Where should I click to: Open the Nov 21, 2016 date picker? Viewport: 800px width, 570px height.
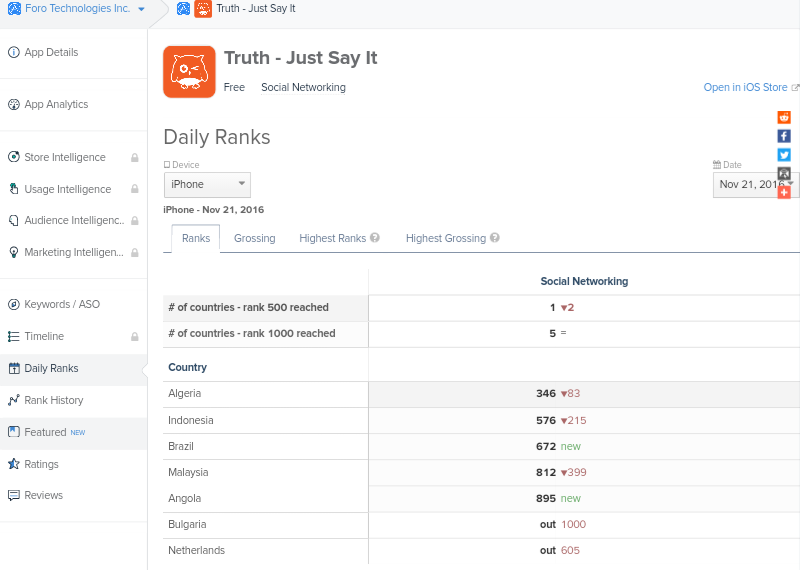pyautogui.click(x=754, y=184)
